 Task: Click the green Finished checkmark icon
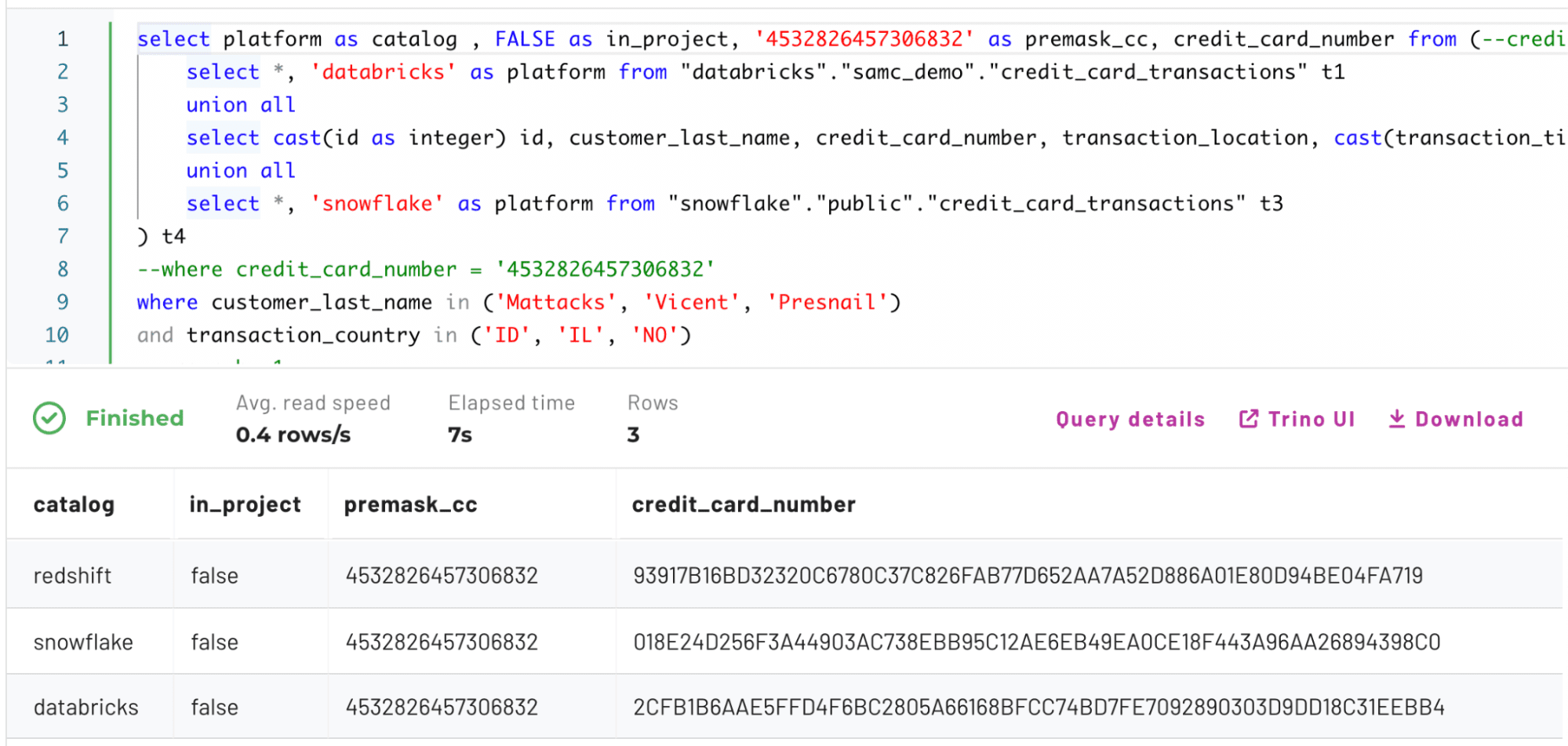click(x=49, y=418)
